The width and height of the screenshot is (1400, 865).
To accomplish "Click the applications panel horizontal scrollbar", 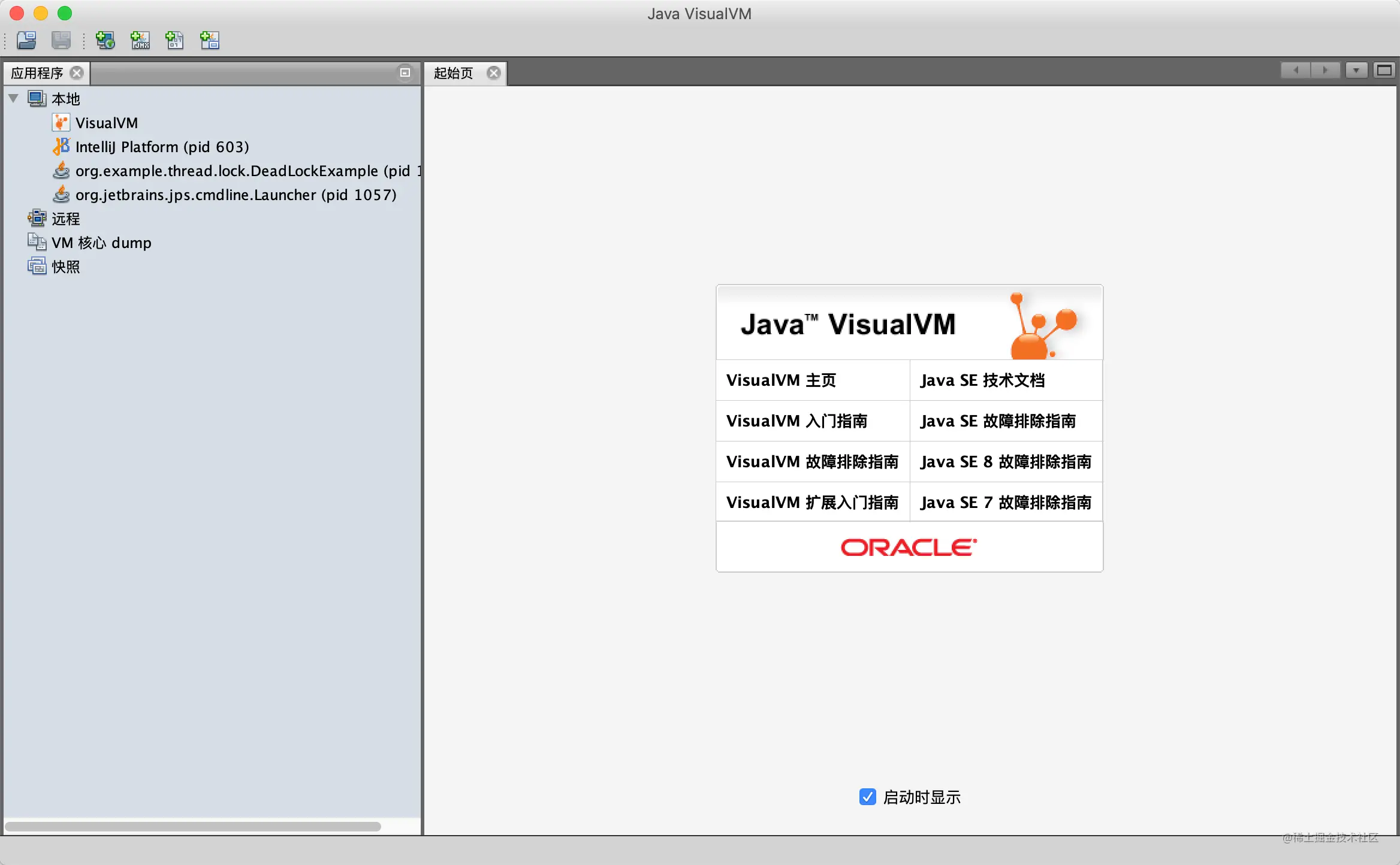I will click(193, 827).
